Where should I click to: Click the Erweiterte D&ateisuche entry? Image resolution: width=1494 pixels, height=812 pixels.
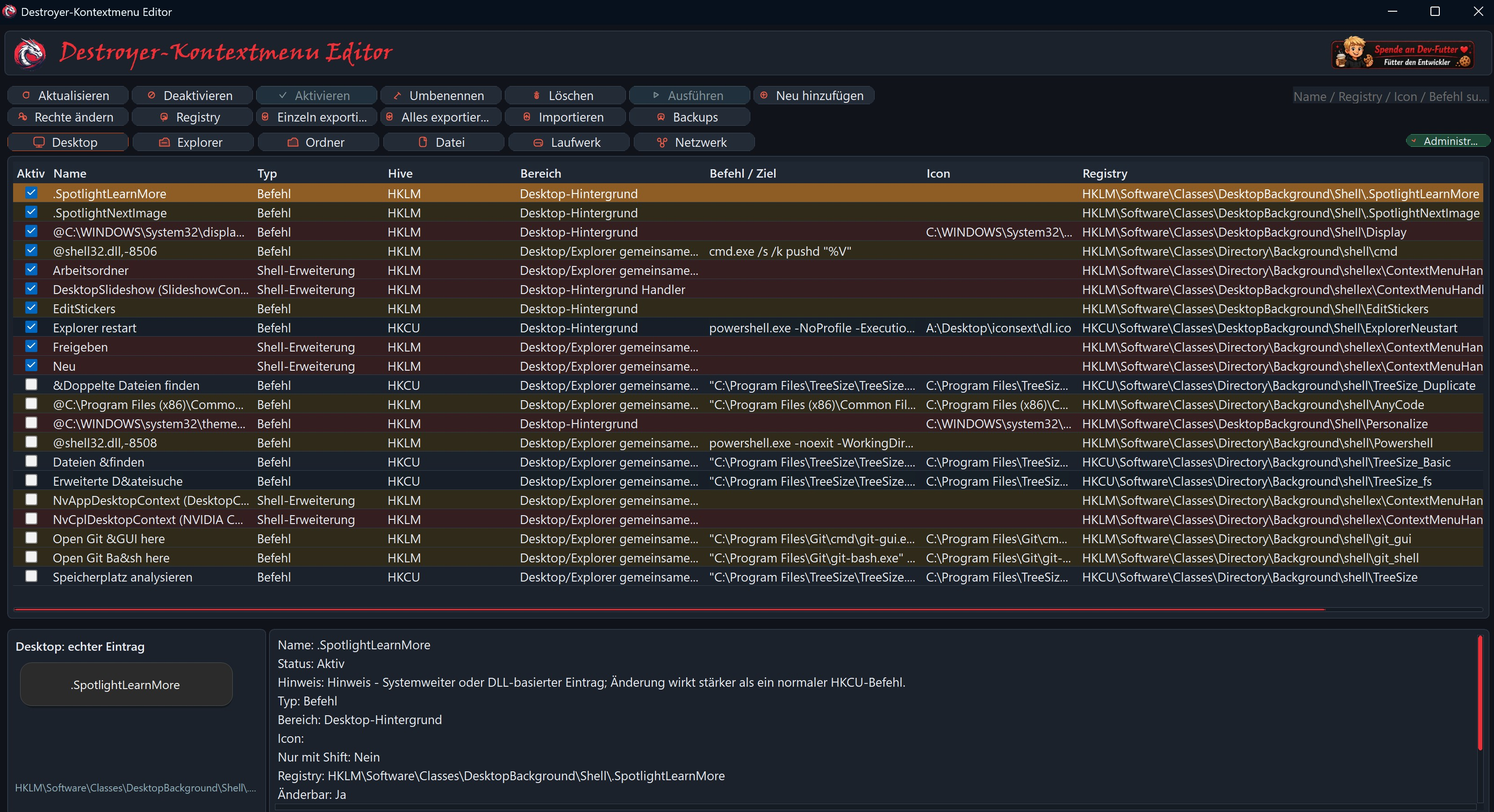pyautogui.click(x=118, y=481)
